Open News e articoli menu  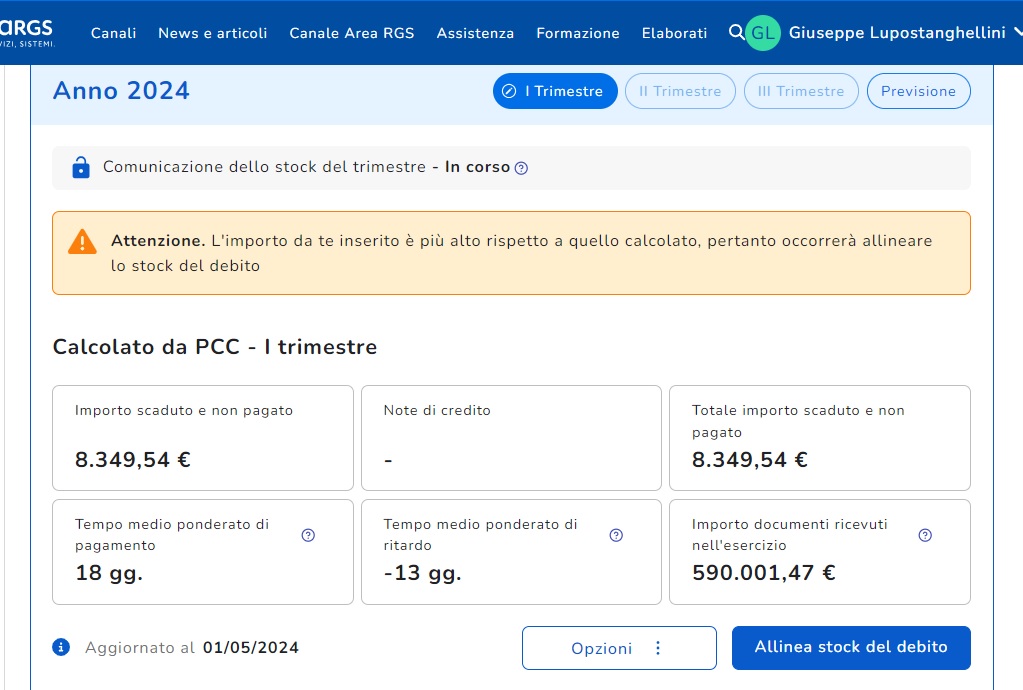[x=212, y=33]
